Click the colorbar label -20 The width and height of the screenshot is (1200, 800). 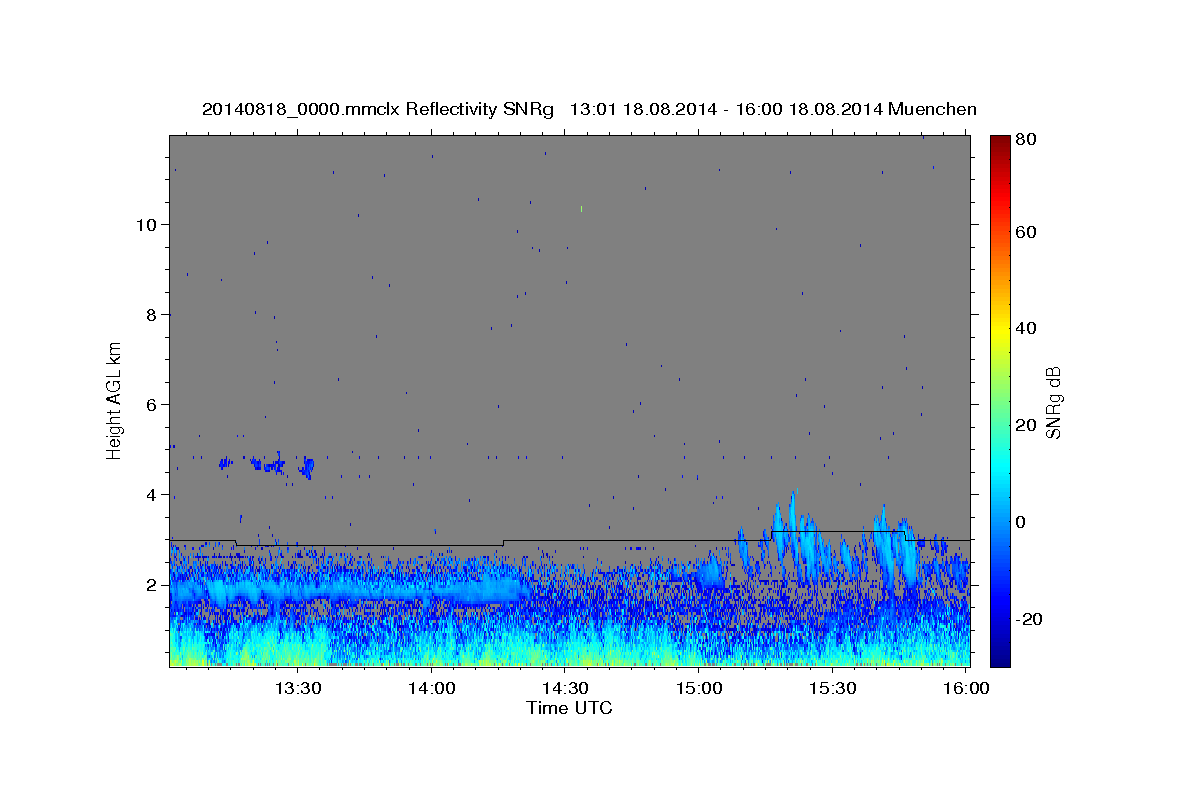(x=1030, y=619)
